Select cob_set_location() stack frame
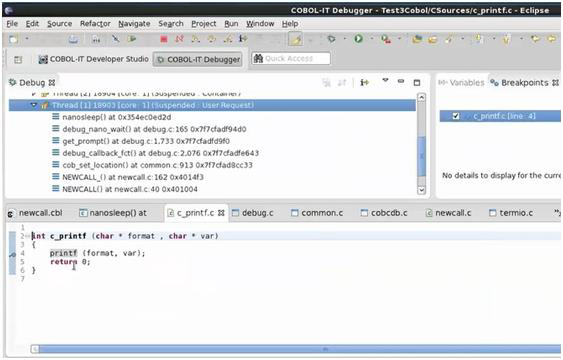The image size is (563, 360). 157,165
